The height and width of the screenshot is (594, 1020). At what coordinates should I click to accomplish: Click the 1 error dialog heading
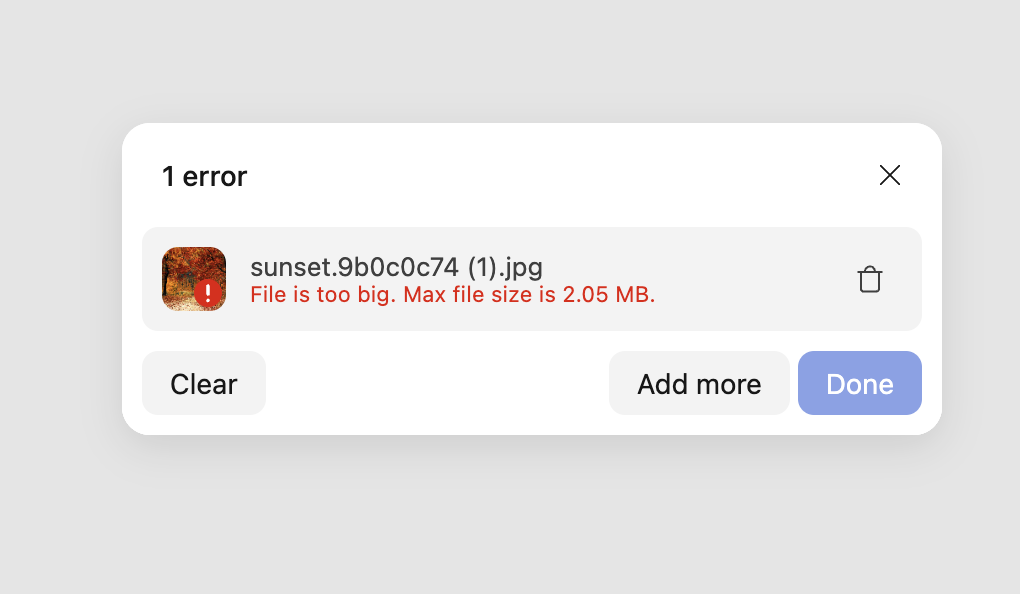tap(205, 176)
